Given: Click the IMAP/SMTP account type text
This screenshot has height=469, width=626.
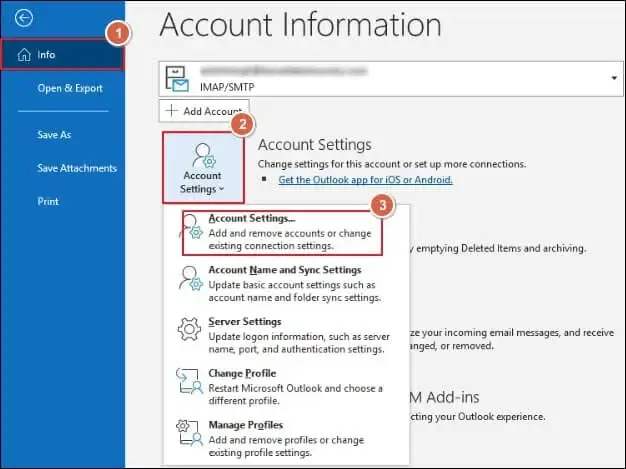Looking at the screenshot, I should point(227,87).
